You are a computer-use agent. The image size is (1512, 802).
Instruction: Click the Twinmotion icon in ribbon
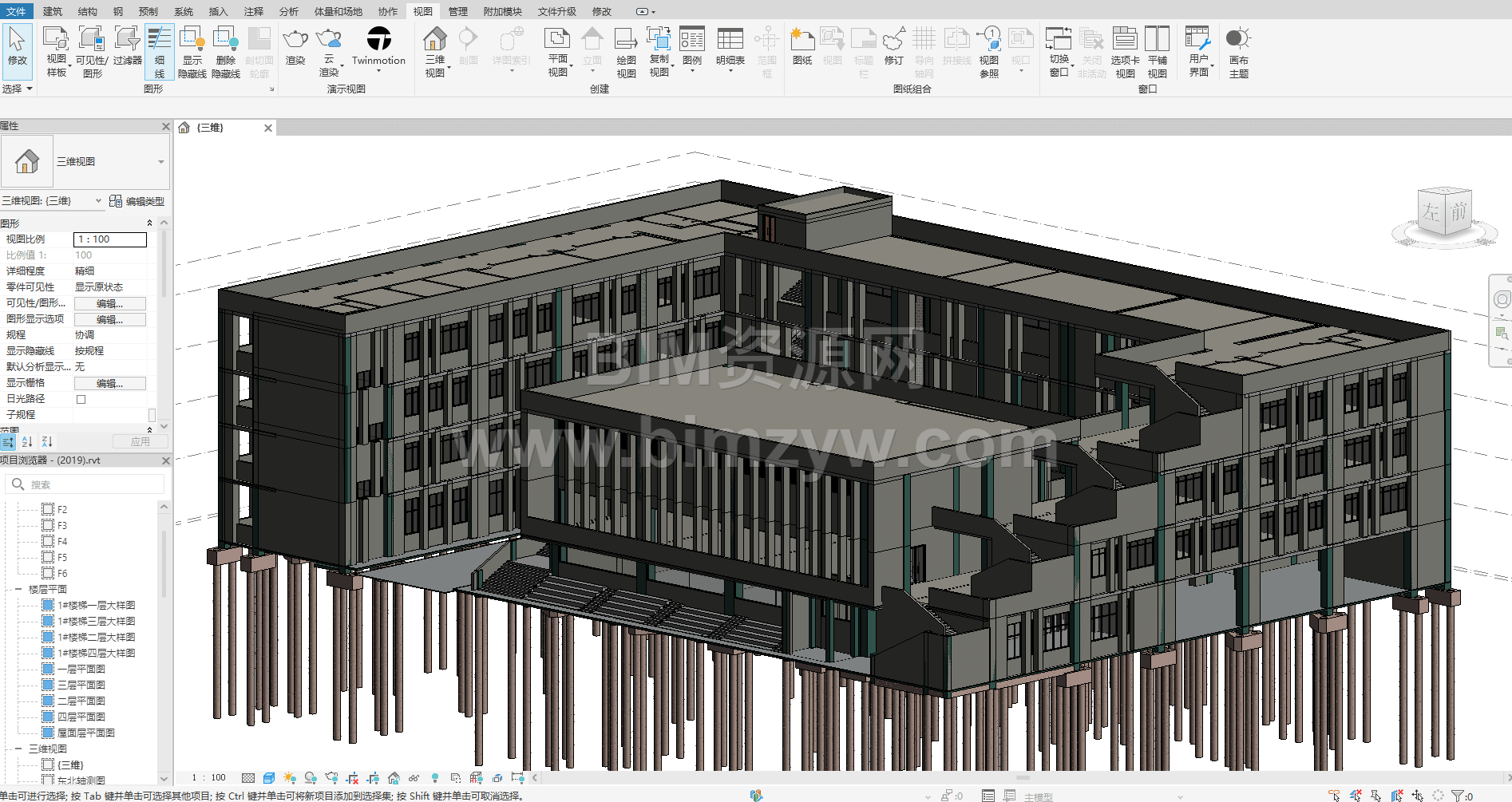pyautogui.click(x=378, y=40)
